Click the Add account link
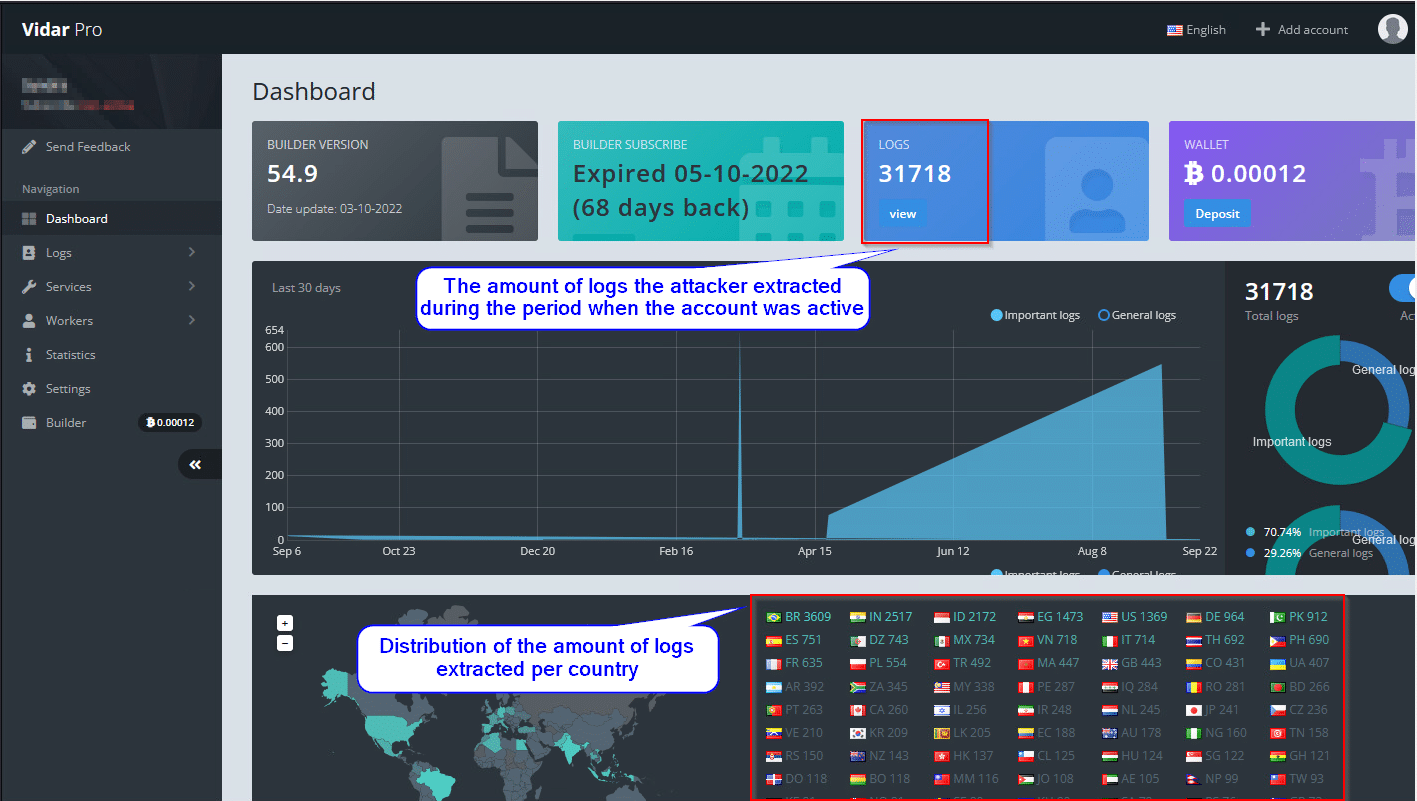1417x801 pixels. coord(1302,30)
